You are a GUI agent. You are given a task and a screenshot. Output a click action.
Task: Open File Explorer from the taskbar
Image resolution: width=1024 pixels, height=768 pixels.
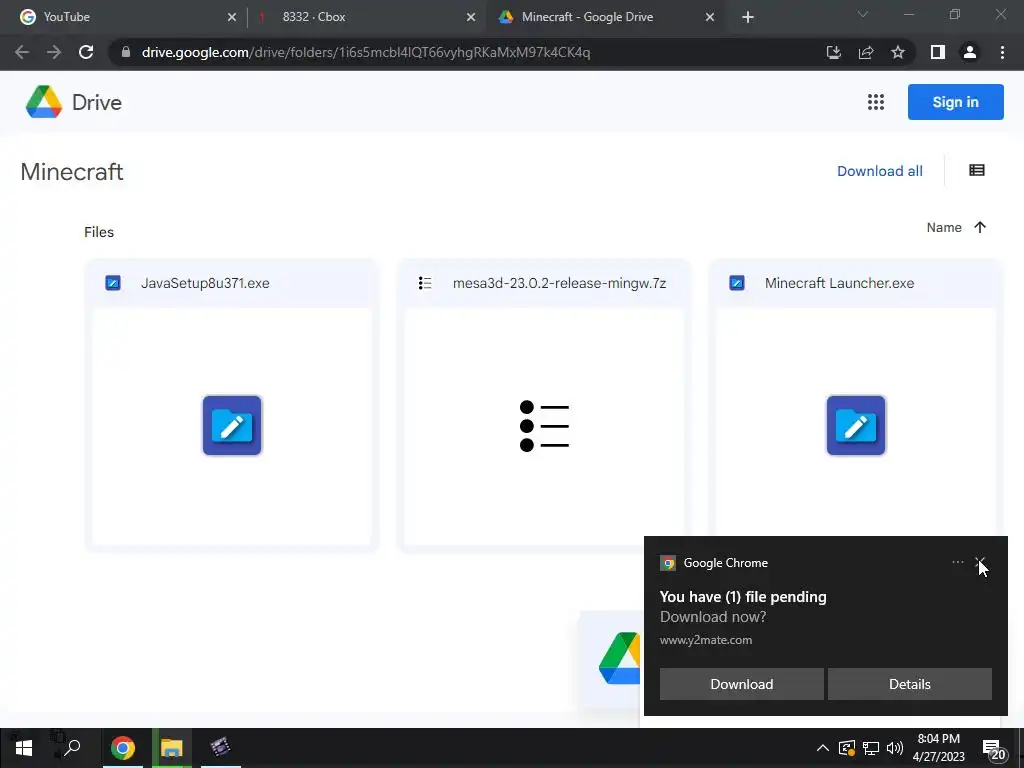click(x=171, y=748)
